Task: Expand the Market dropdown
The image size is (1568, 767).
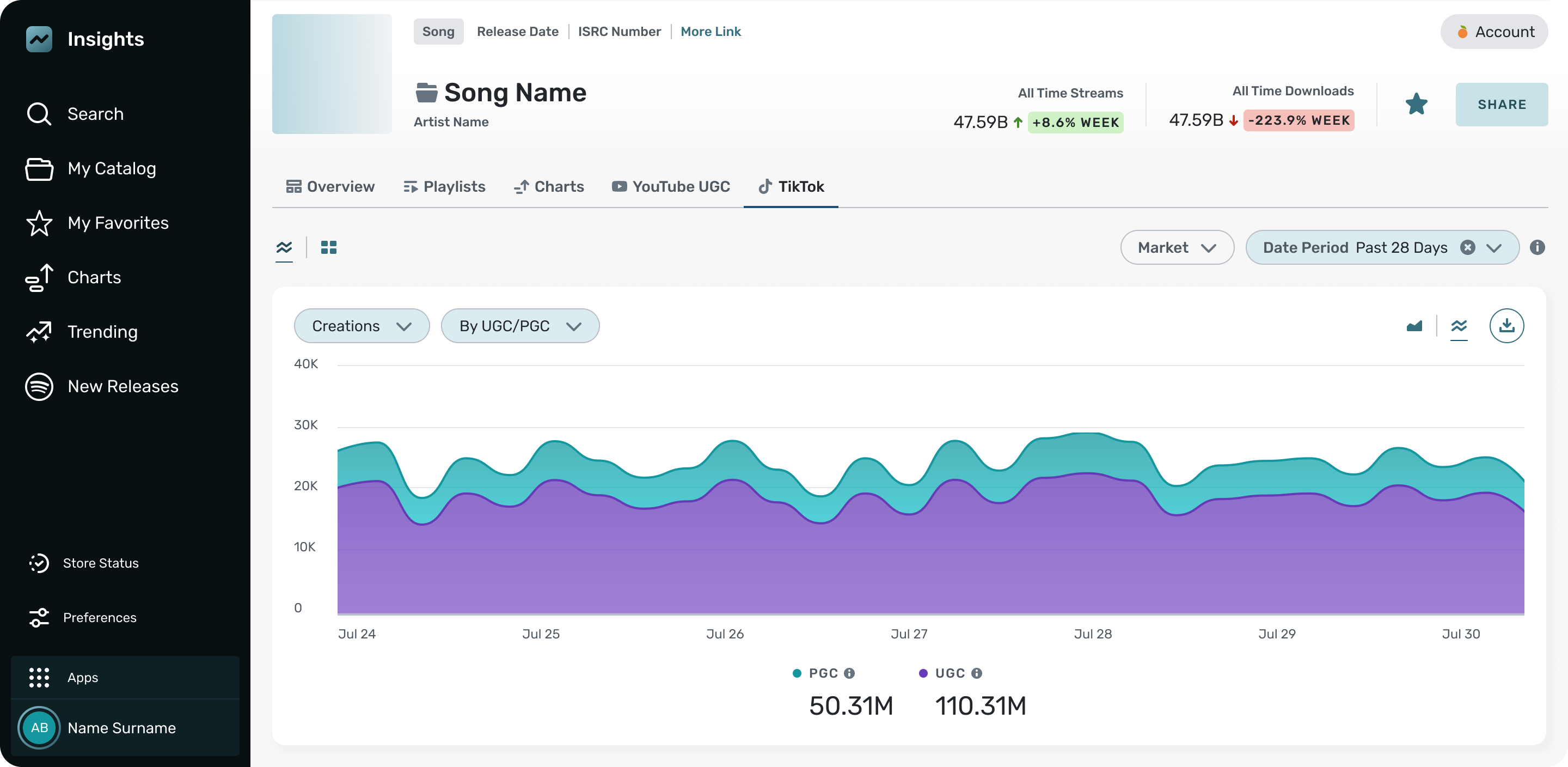Action: (1177, 247)
